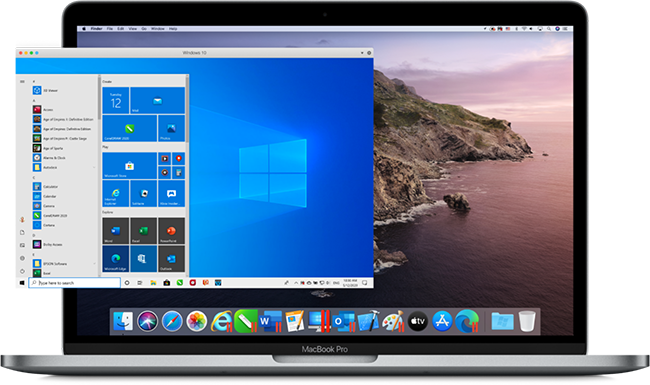Image resolution: width=650 pixels, height=385 pixels.
Task: Open the File menu
Action: (x=110, y=29)
